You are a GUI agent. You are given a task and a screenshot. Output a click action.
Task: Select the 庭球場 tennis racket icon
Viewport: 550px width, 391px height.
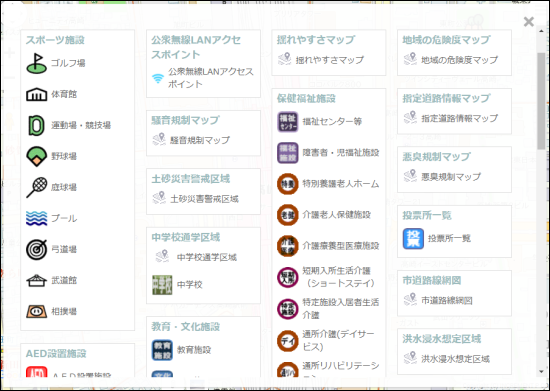pyautogui.click(x=36, y=187)
